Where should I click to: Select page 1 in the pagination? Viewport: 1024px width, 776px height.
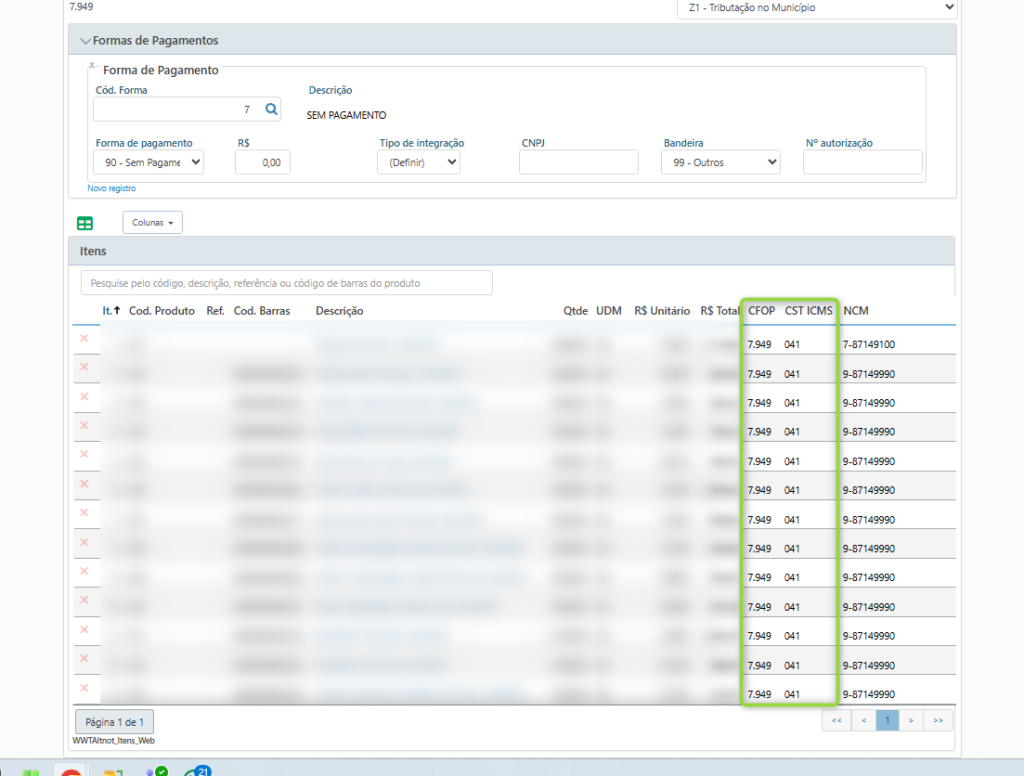tap(887, 720)
